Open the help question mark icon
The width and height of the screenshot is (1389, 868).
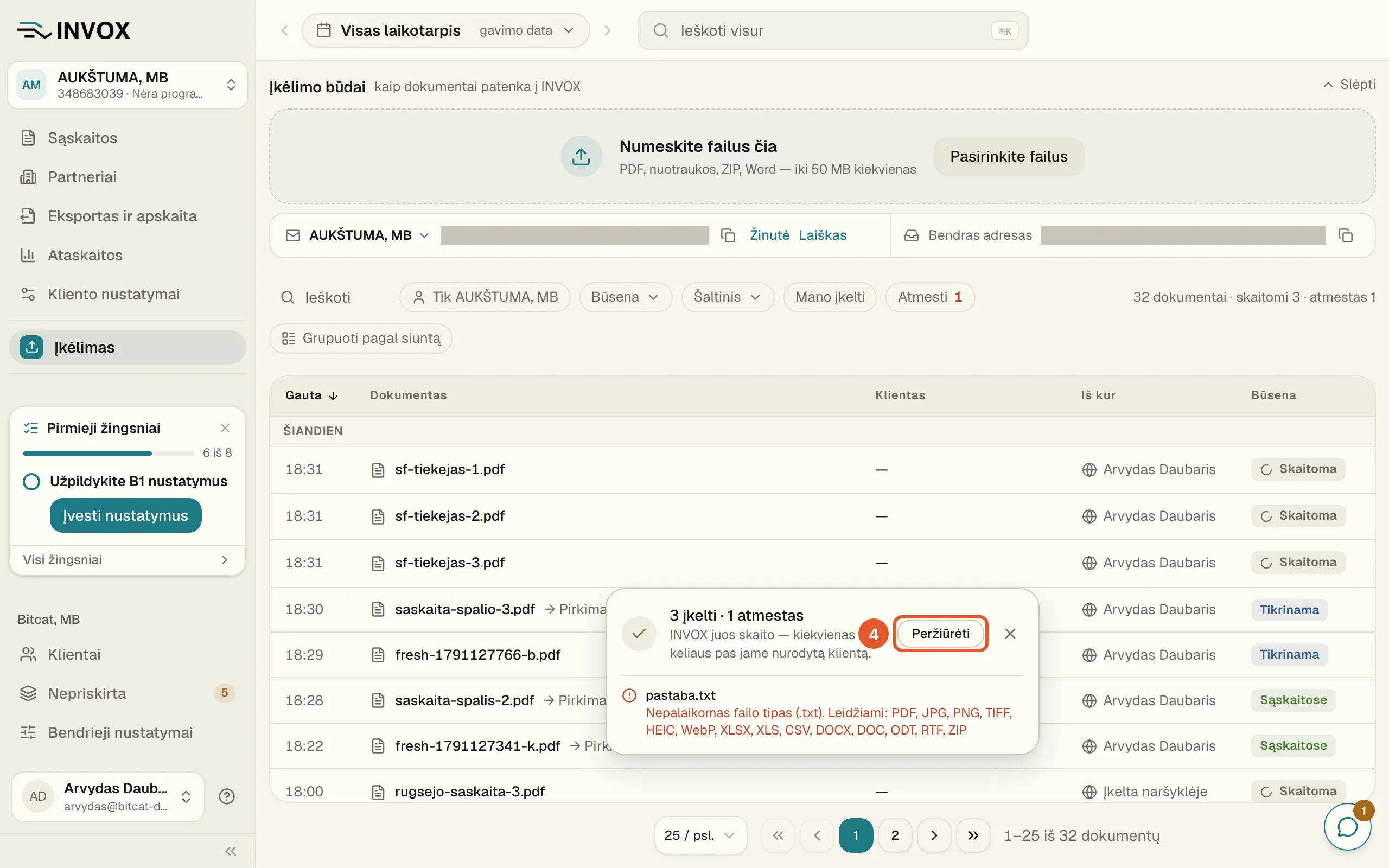(x=227, y=796)
